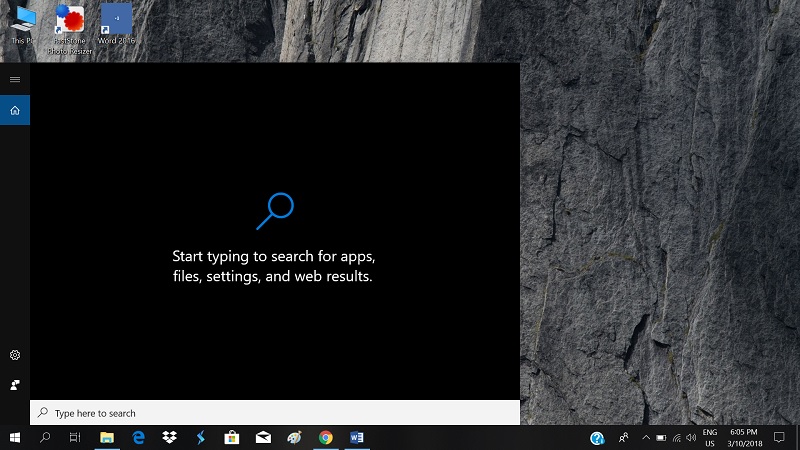
Task: Open Microsoft Store from the taskbar
Action: (232, 437)
